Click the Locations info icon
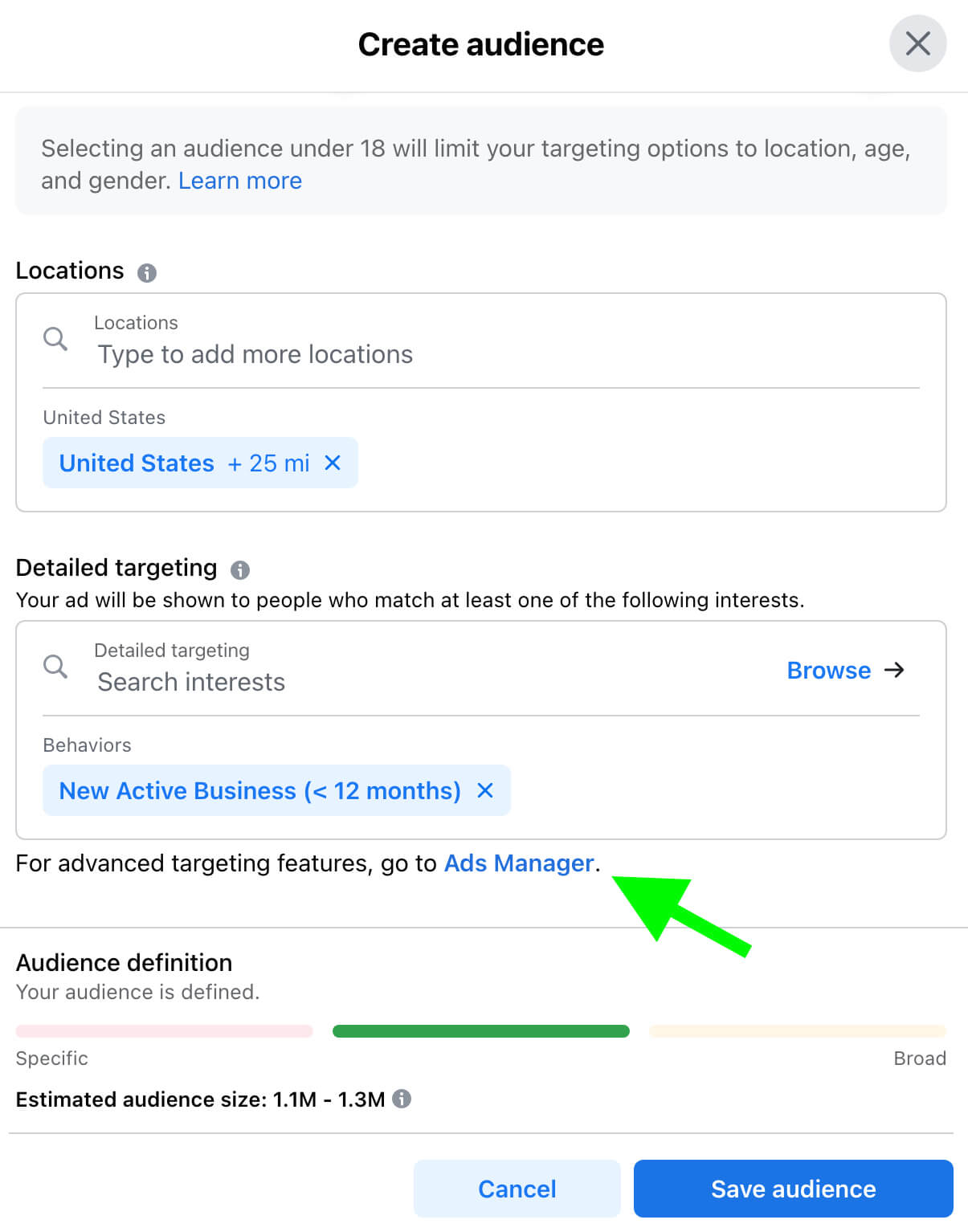 point(146,273)
